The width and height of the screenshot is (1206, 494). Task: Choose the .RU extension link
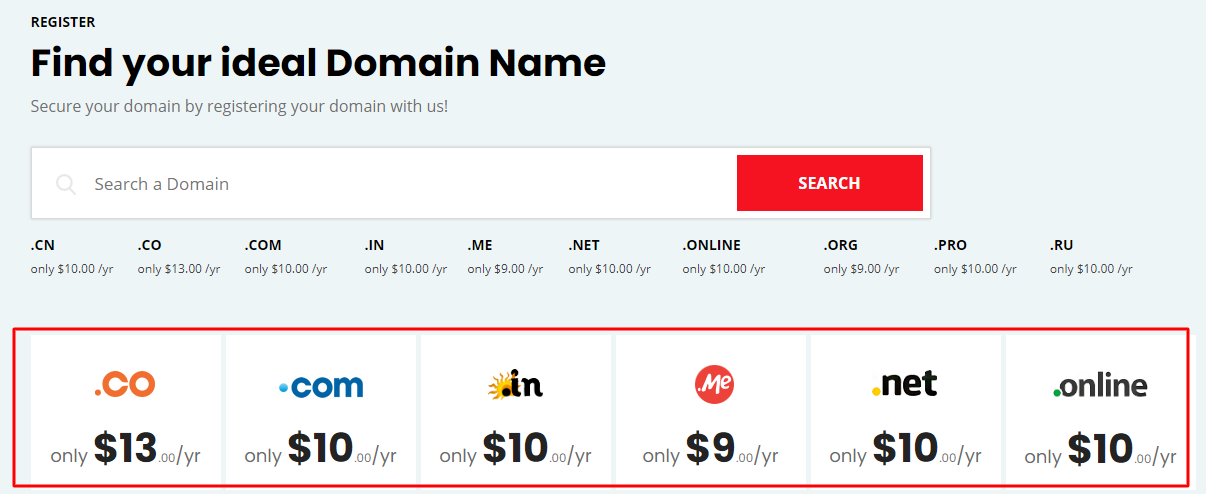tap(1061, 245)
